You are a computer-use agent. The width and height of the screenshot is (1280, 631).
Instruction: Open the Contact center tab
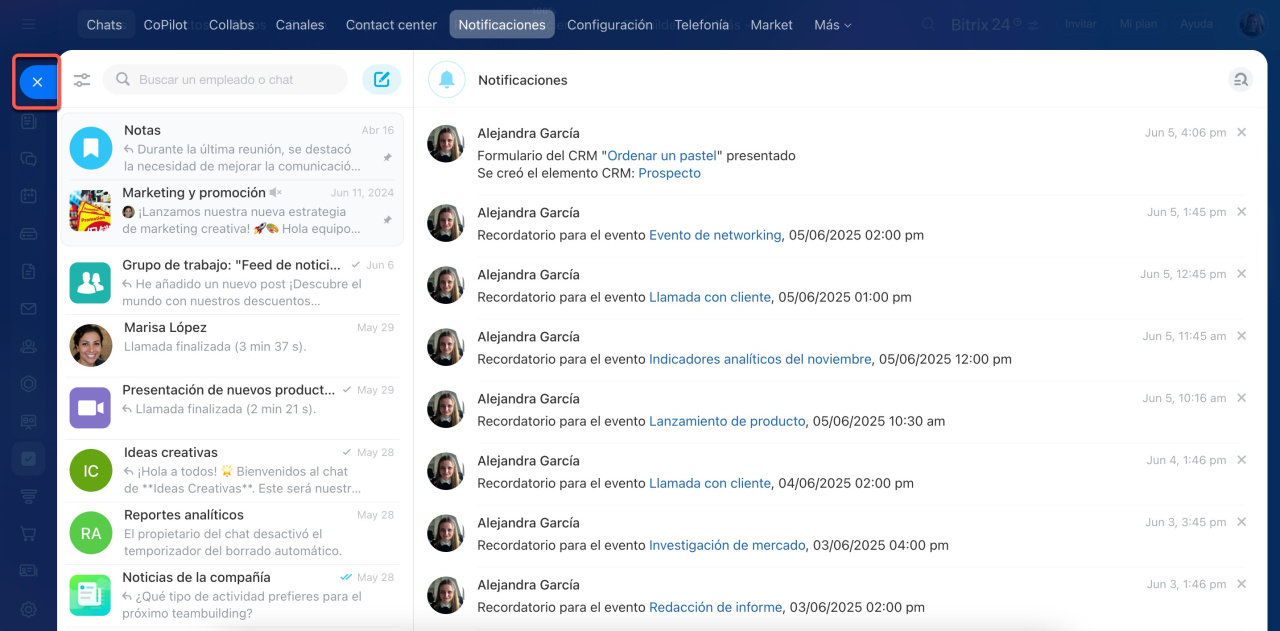pyautogui.click(x=391, y=25)
